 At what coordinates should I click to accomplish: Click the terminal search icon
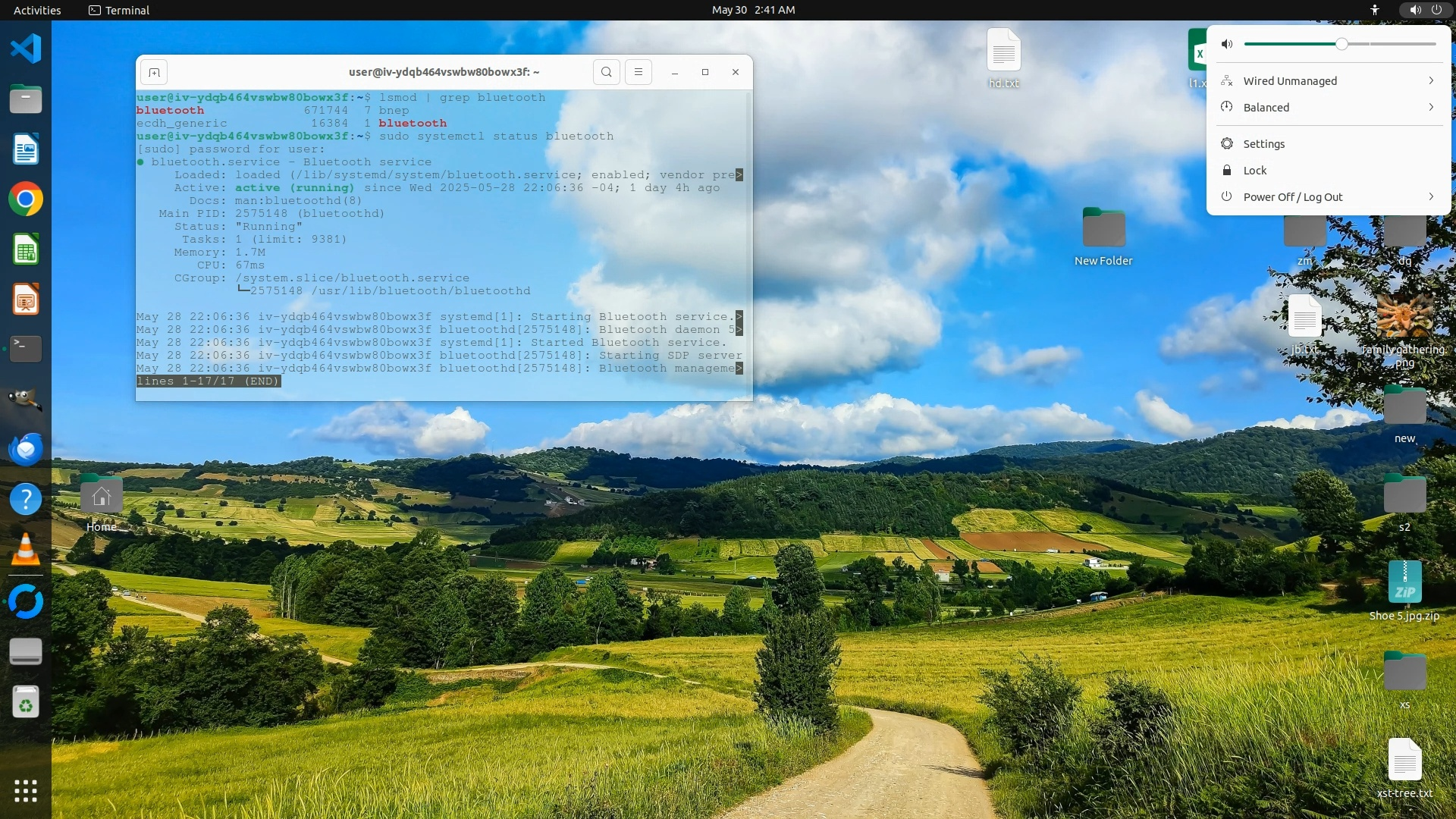[606, 72]
